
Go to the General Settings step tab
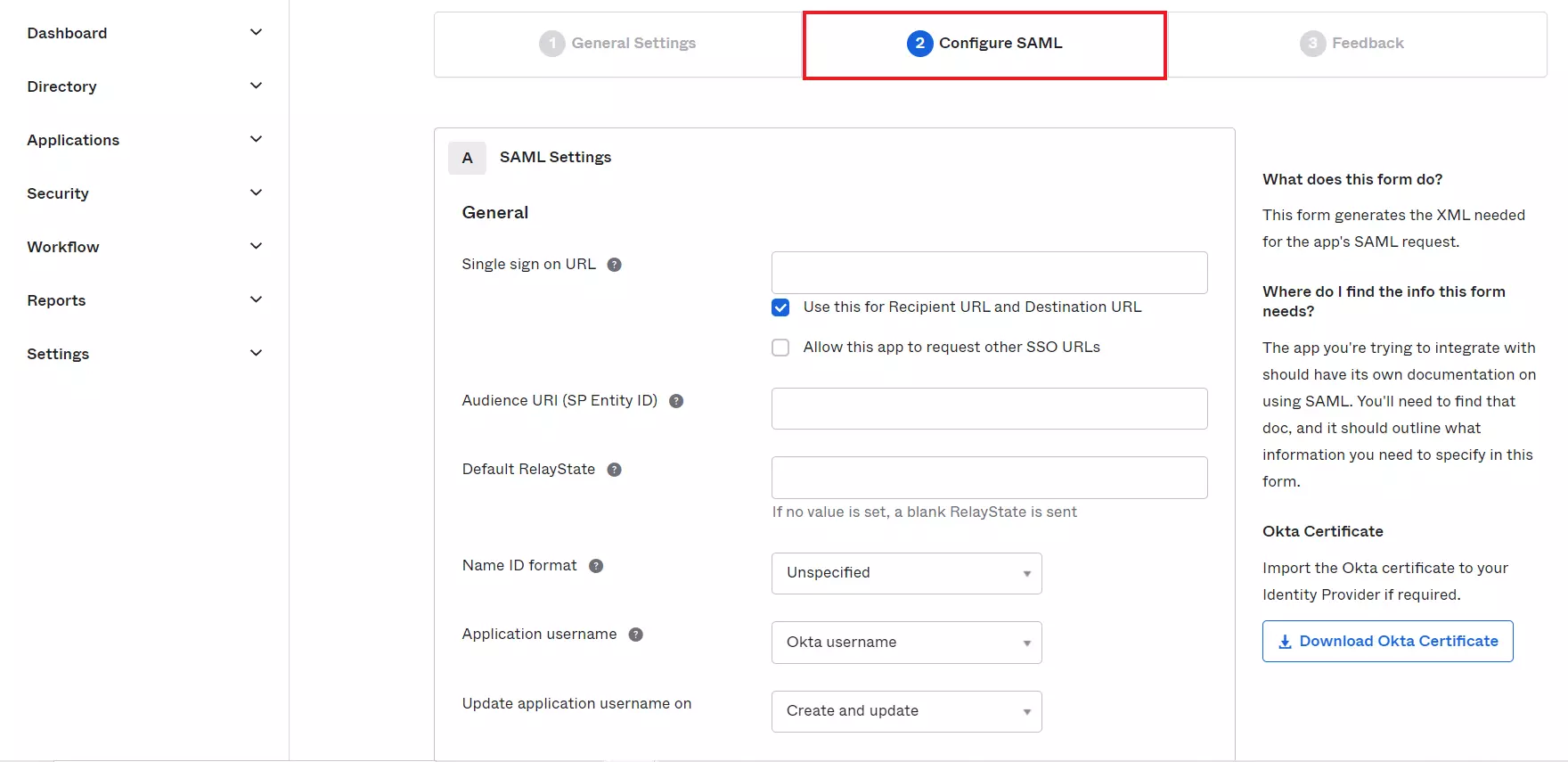618,44
